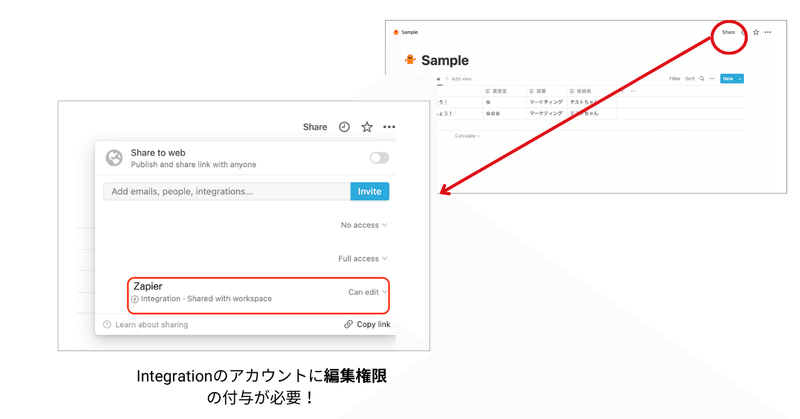Click help icon beside Learn about sharing
Image resolution: width=800 pixels, height=419 pixels.
107,325
